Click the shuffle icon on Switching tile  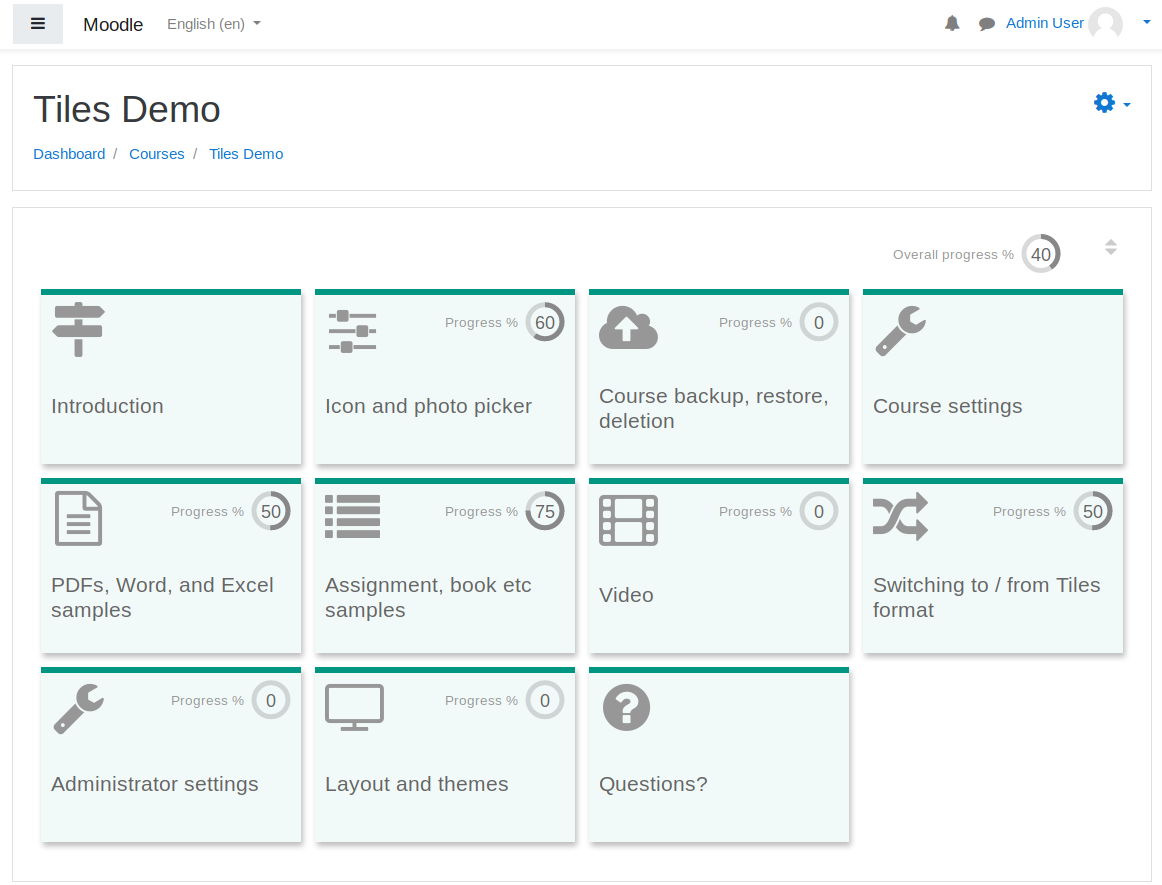click(900, 516)
